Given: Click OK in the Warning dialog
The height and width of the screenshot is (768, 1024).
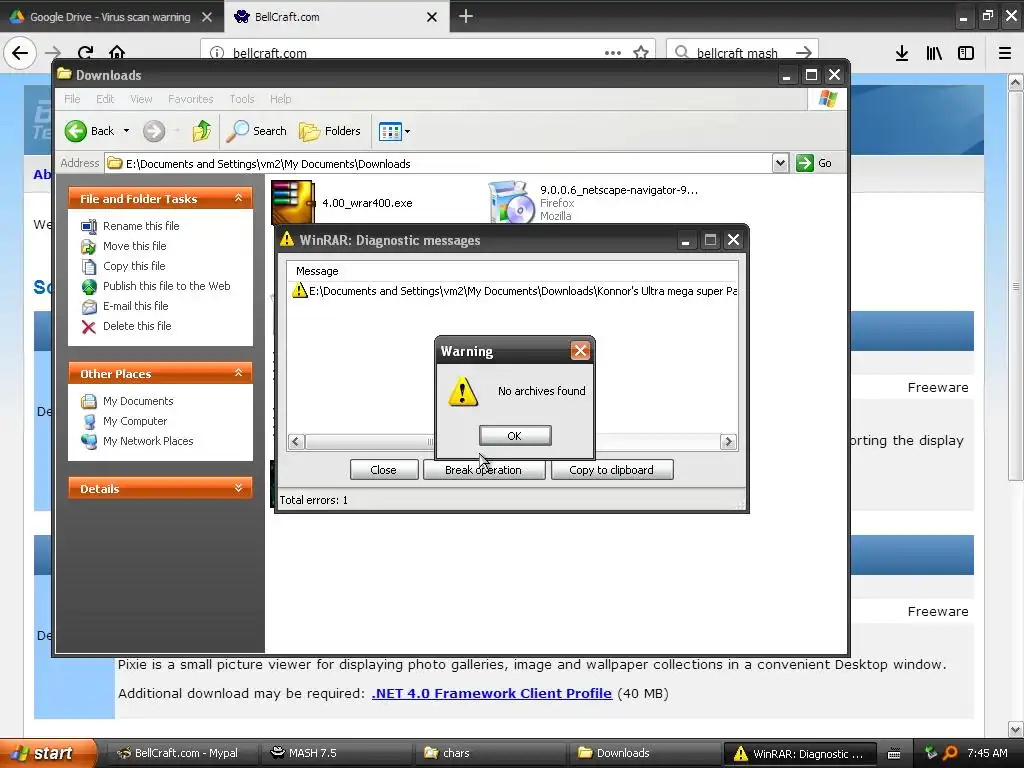Looking at the screenshot, I should point(515,436).
